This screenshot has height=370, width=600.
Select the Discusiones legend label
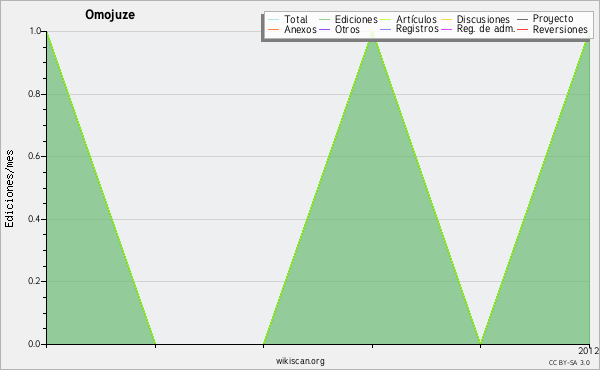[x=483, y=19]
